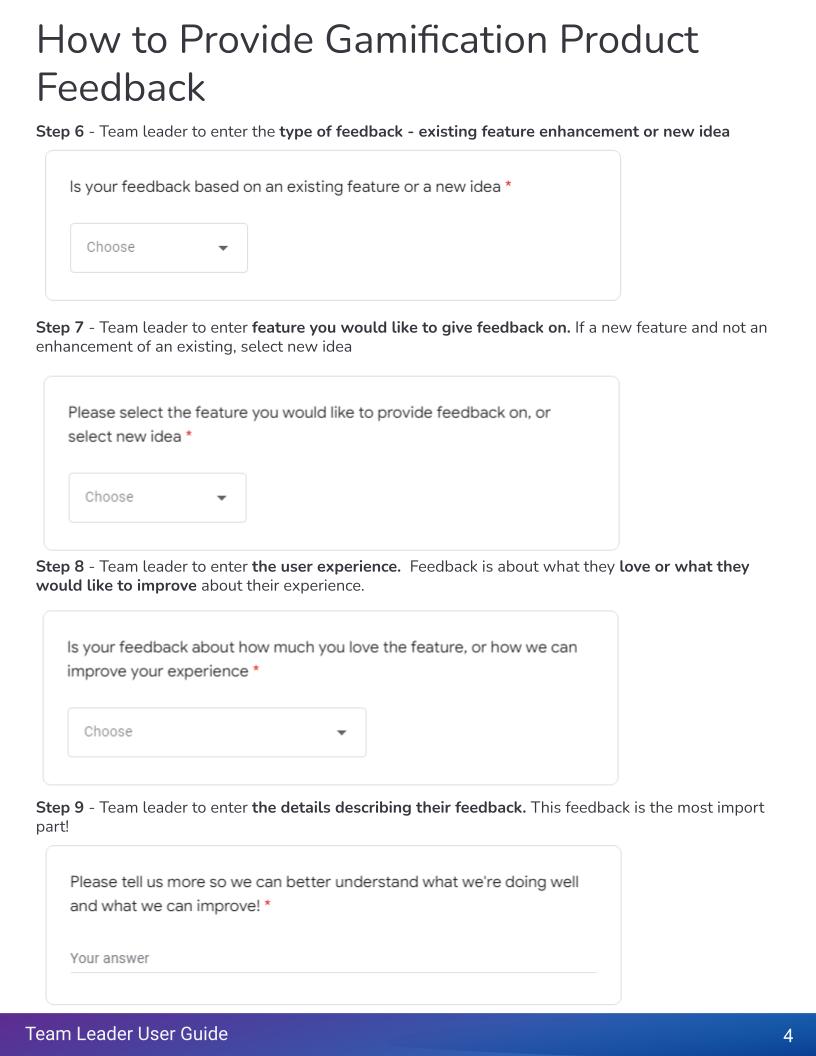The image size is (816, 1056).
Task: Click the Team Leader User Guide footer label
Action: point(127,1034)
